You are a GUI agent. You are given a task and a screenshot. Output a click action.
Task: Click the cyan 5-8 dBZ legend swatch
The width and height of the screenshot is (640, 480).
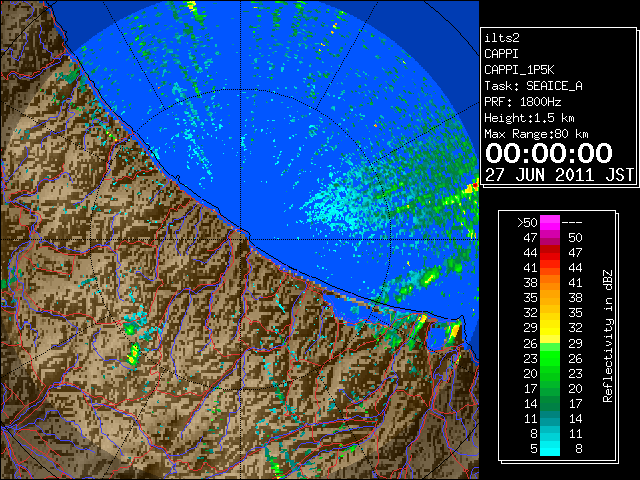(550, 448)
